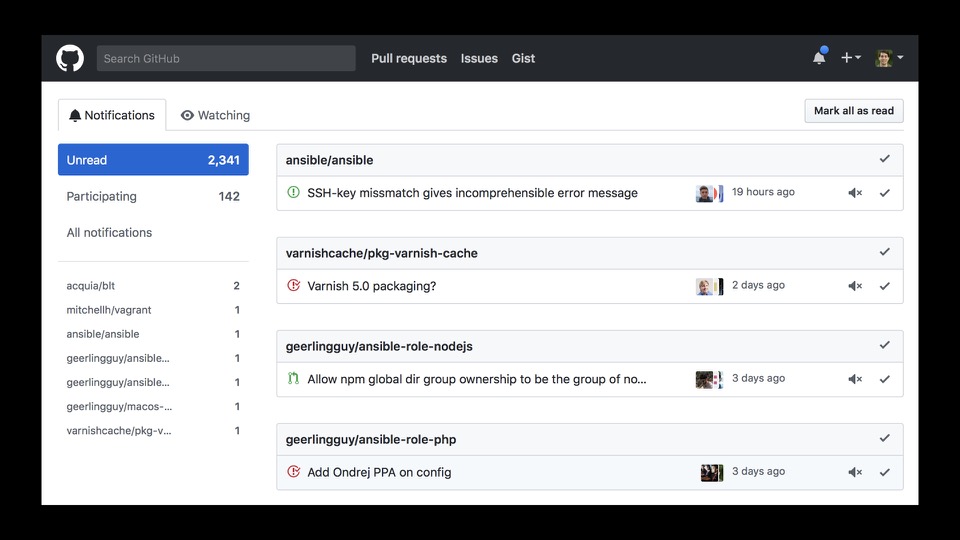
Task: Mark SSH-key missmatch notification as read
Action: 884,193
